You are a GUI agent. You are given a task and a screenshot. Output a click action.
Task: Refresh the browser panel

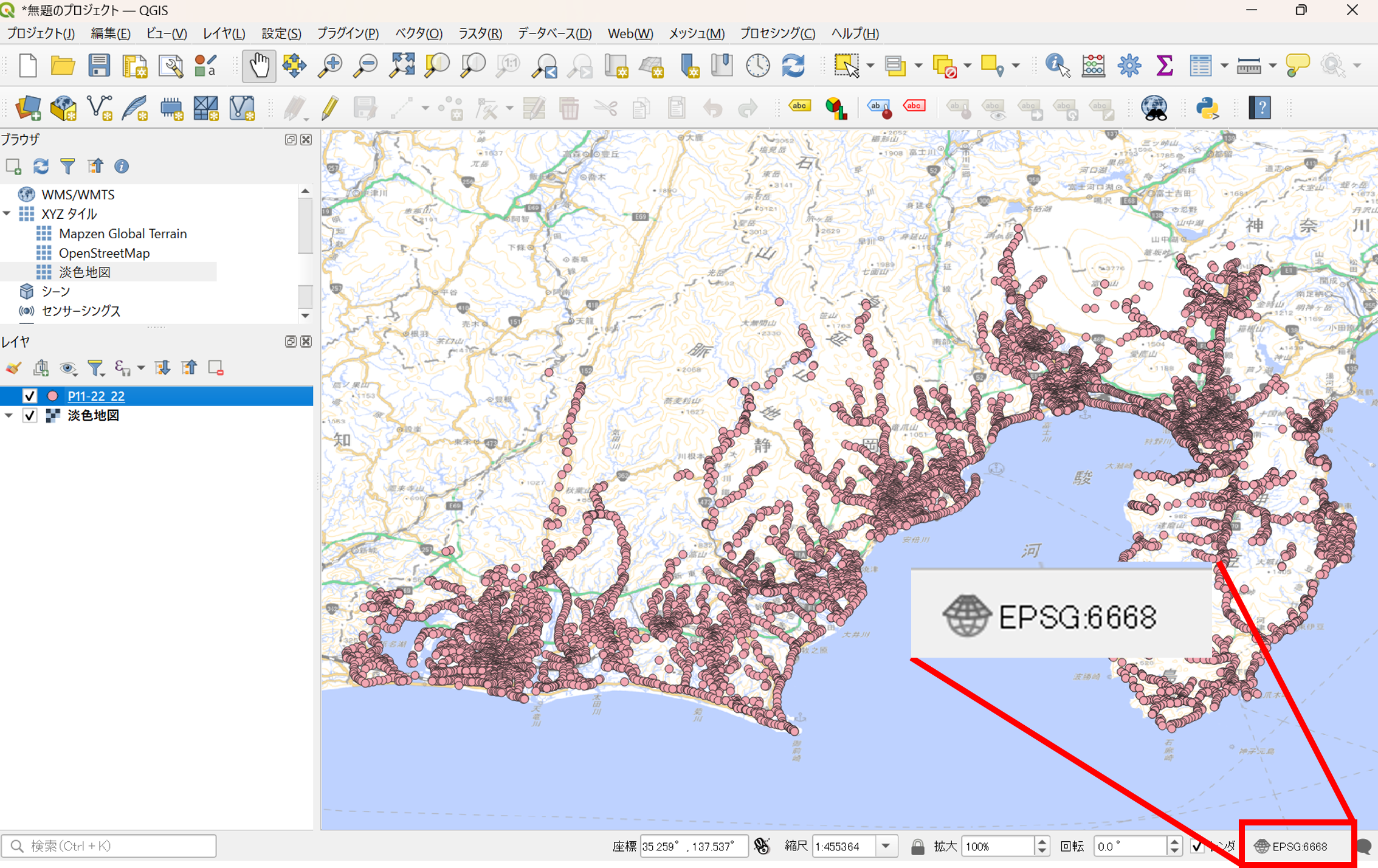[41, 166]
